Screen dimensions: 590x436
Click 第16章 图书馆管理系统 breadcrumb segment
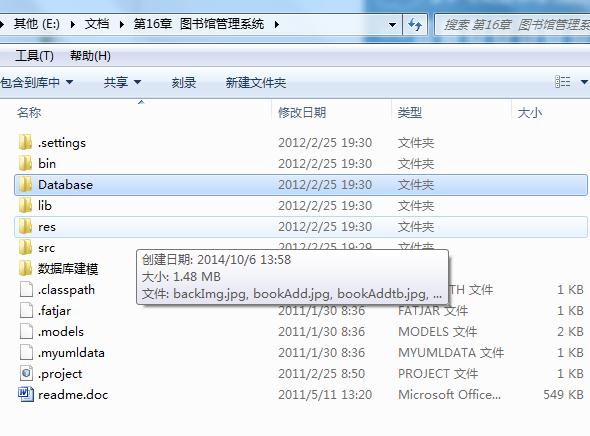pos(199,24)
